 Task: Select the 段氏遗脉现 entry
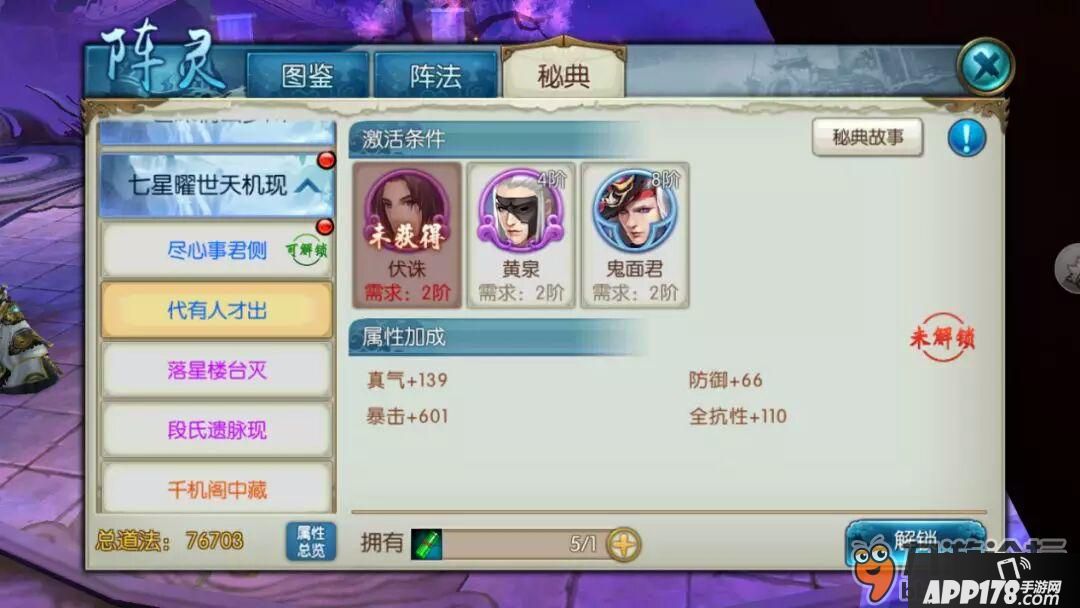[x=217, y=430]
